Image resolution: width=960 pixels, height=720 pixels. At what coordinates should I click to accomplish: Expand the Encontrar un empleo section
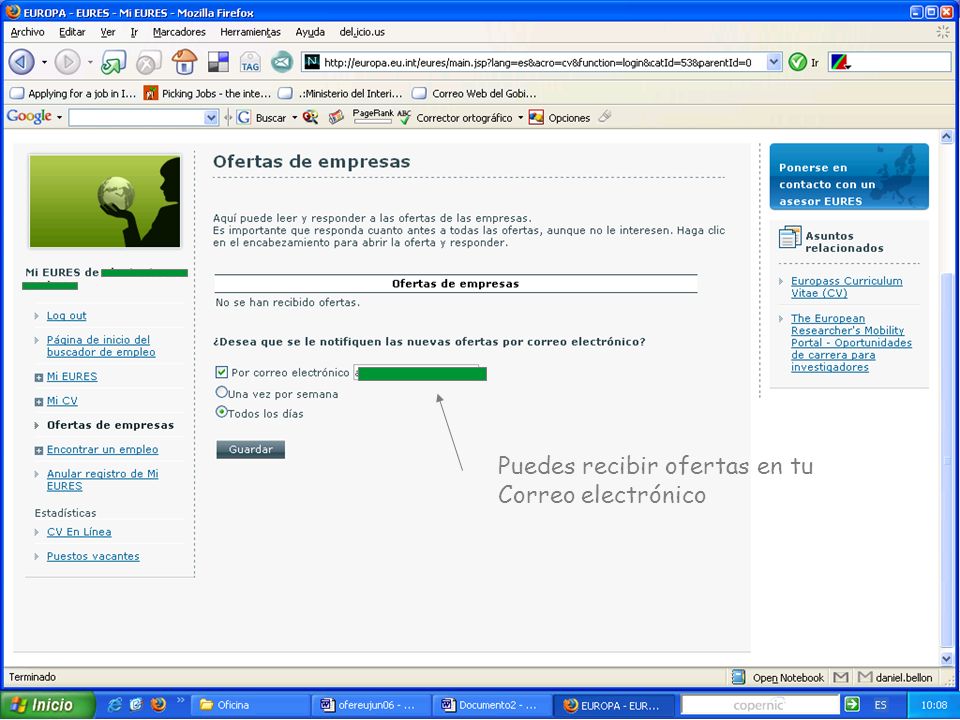tap(39, 451)
